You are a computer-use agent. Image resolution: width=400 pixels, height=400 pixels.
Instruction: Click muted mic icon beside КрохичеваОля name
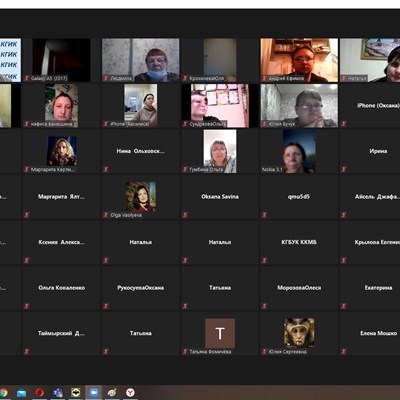click(185, 78)
